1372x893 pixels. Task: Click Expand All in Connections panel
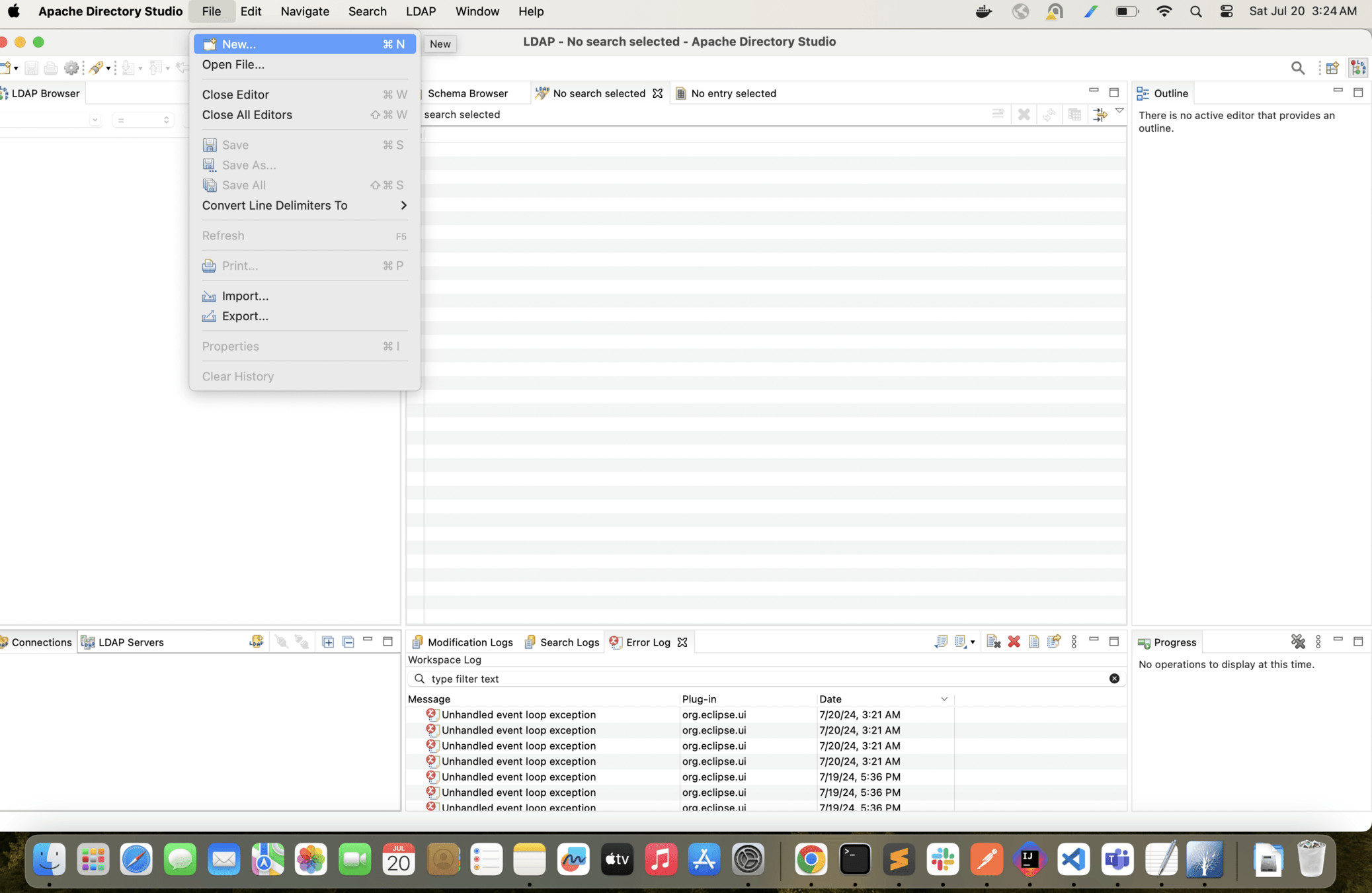click(328, 642)
